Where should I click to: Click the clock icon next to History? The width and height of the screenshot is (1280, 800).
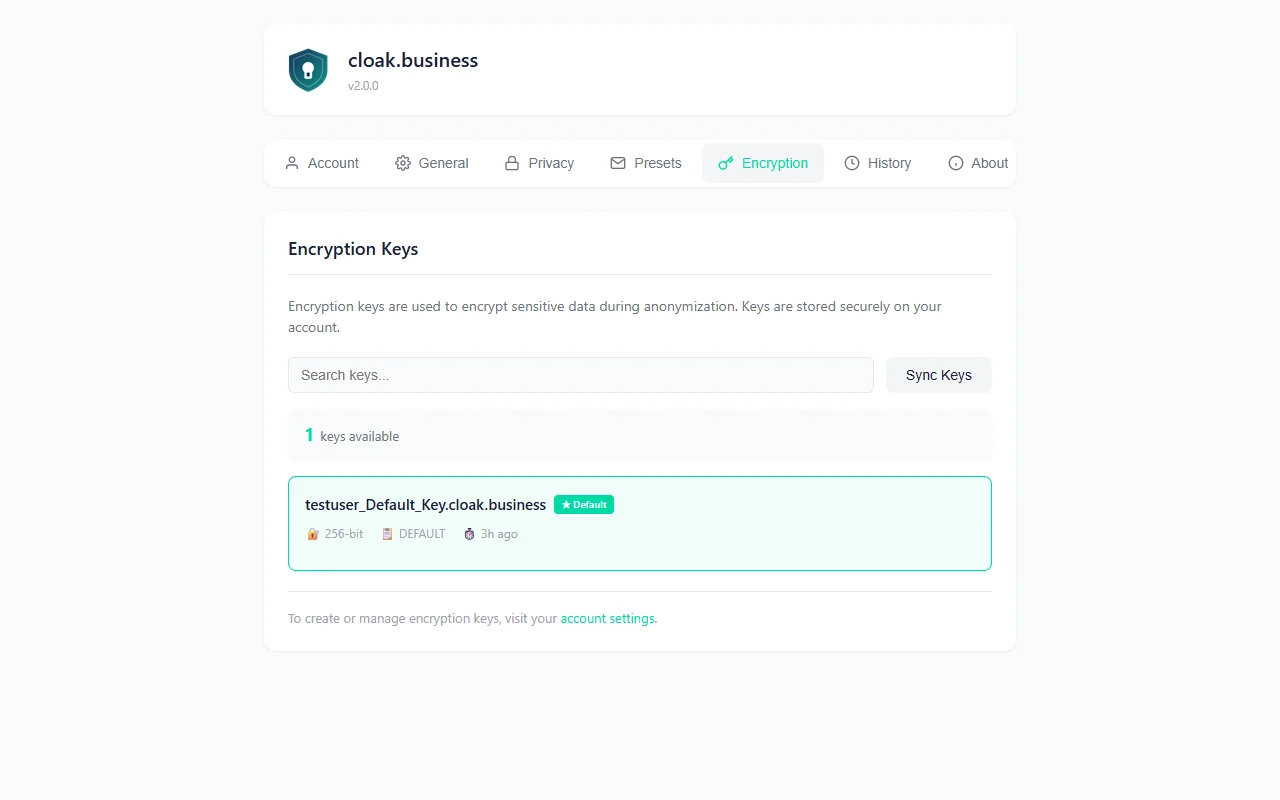pyautogui.click(x=852, y=162)
